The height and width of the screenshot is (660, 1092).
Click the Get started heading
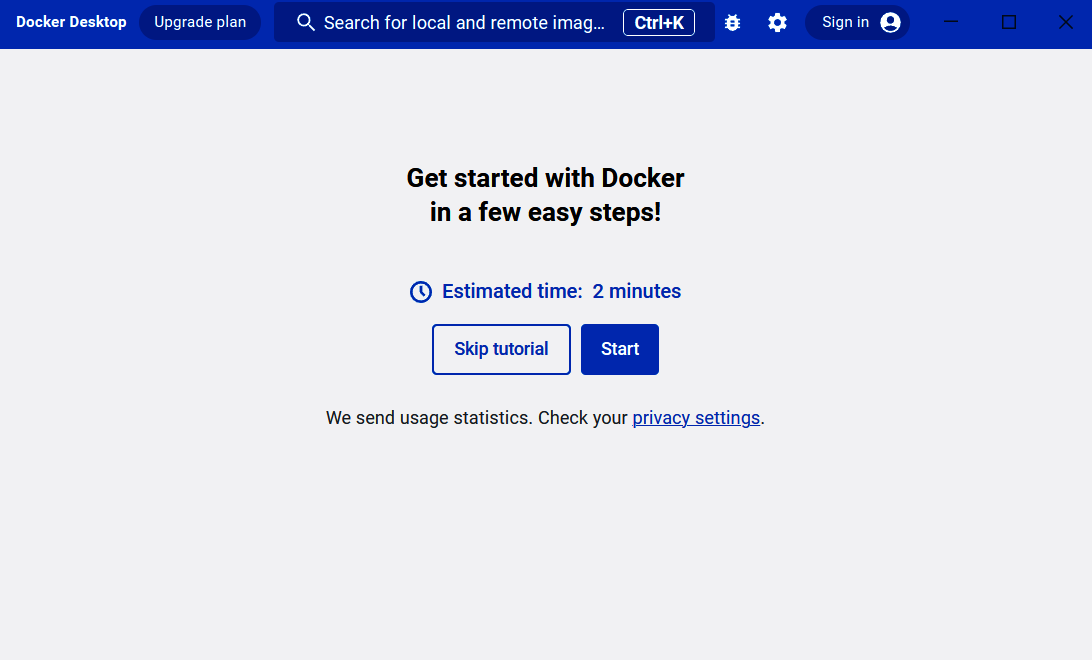click(545, 194)
